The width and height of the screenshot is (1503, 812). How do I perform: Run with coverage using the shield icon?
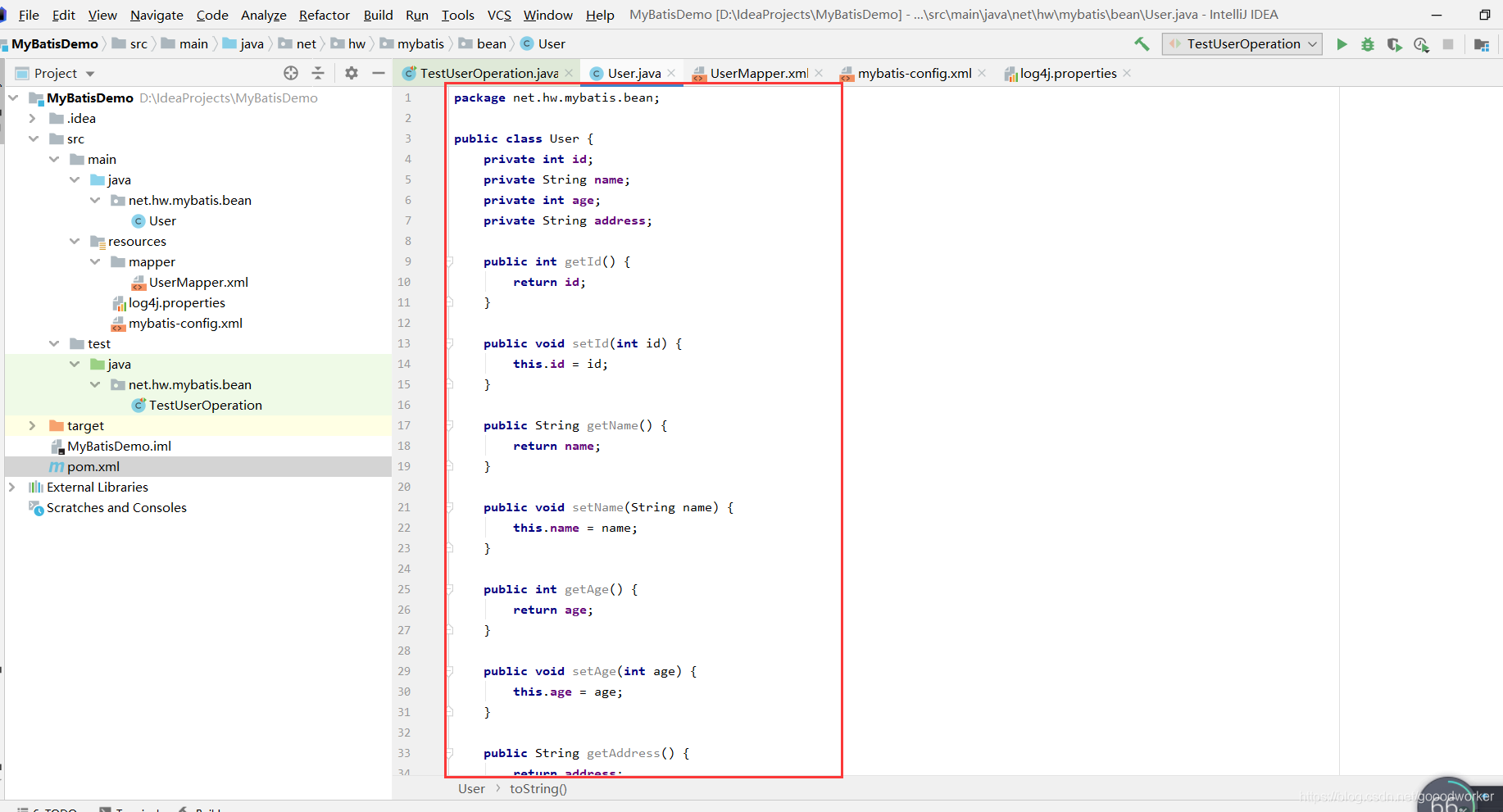(1394, 44)
